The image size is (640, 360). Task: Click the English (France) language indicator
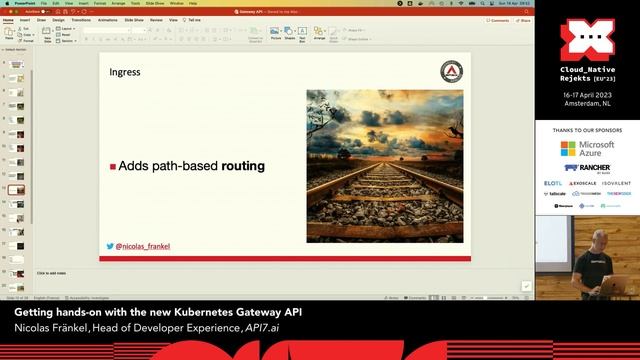pos(47,298)
